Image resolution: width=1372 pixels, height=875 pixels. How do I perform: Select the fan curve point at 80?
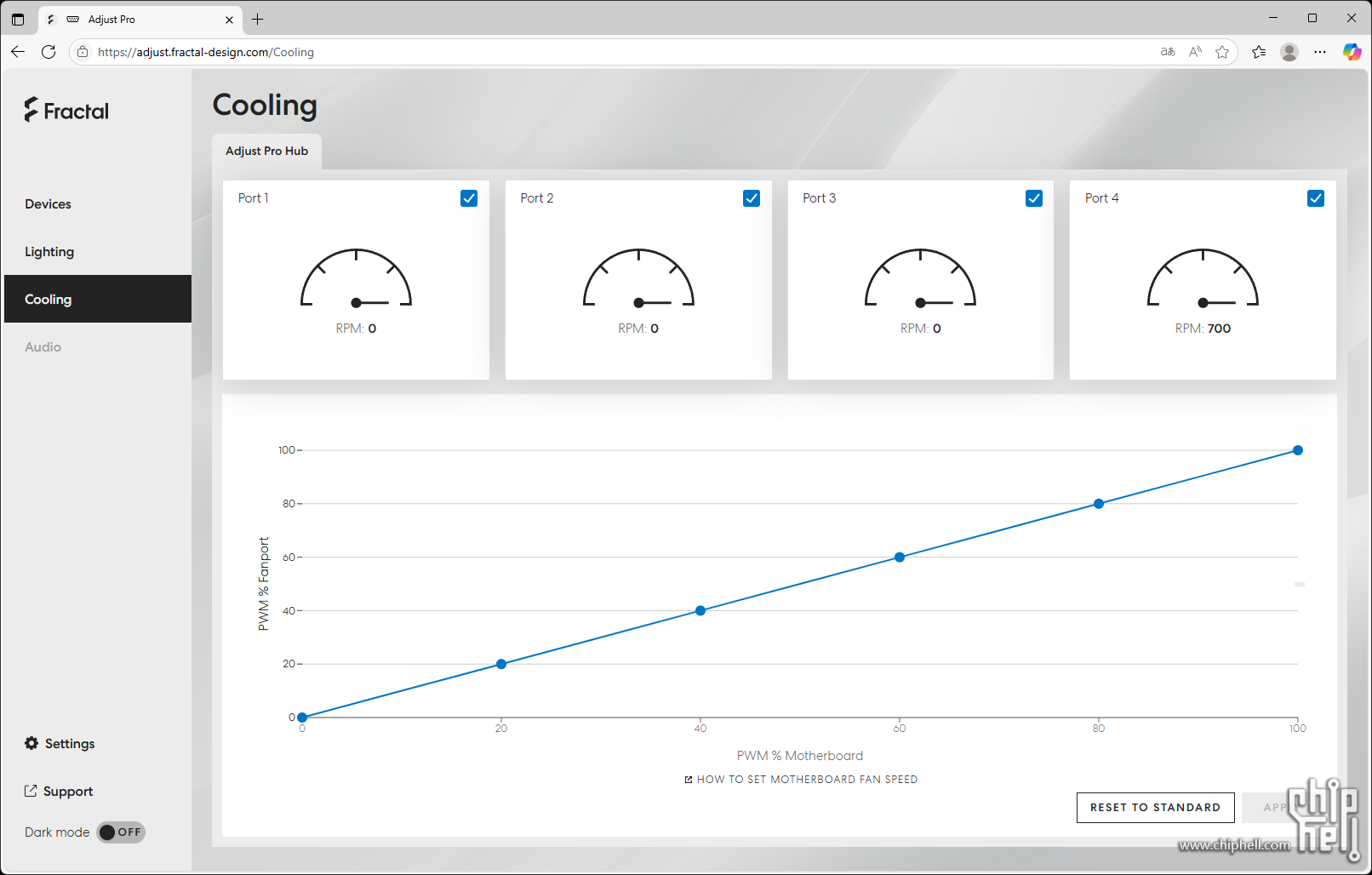(x=1099, y=504)
